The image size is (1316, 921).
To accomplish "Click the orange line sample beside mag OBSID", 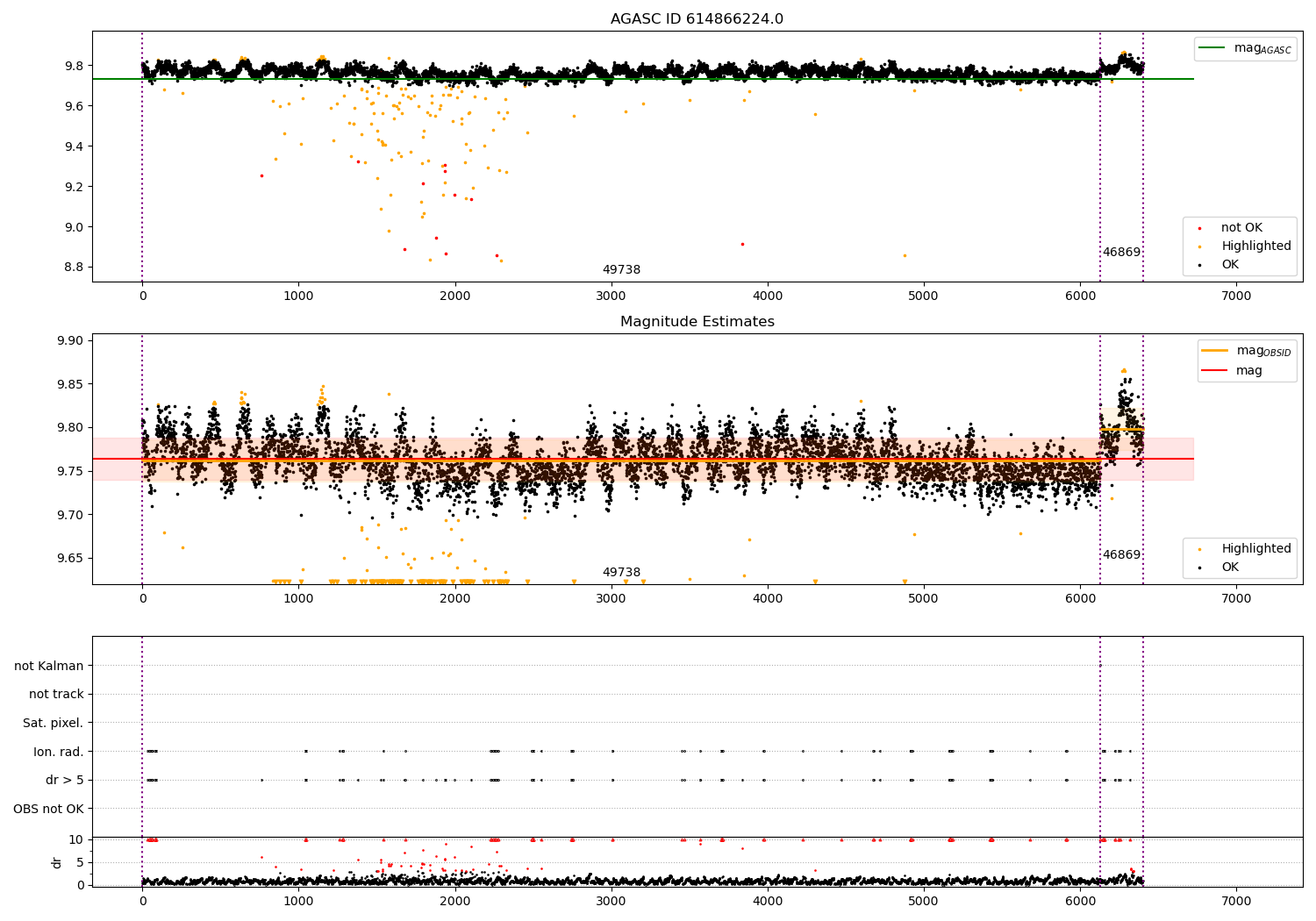I will 1215,351.
